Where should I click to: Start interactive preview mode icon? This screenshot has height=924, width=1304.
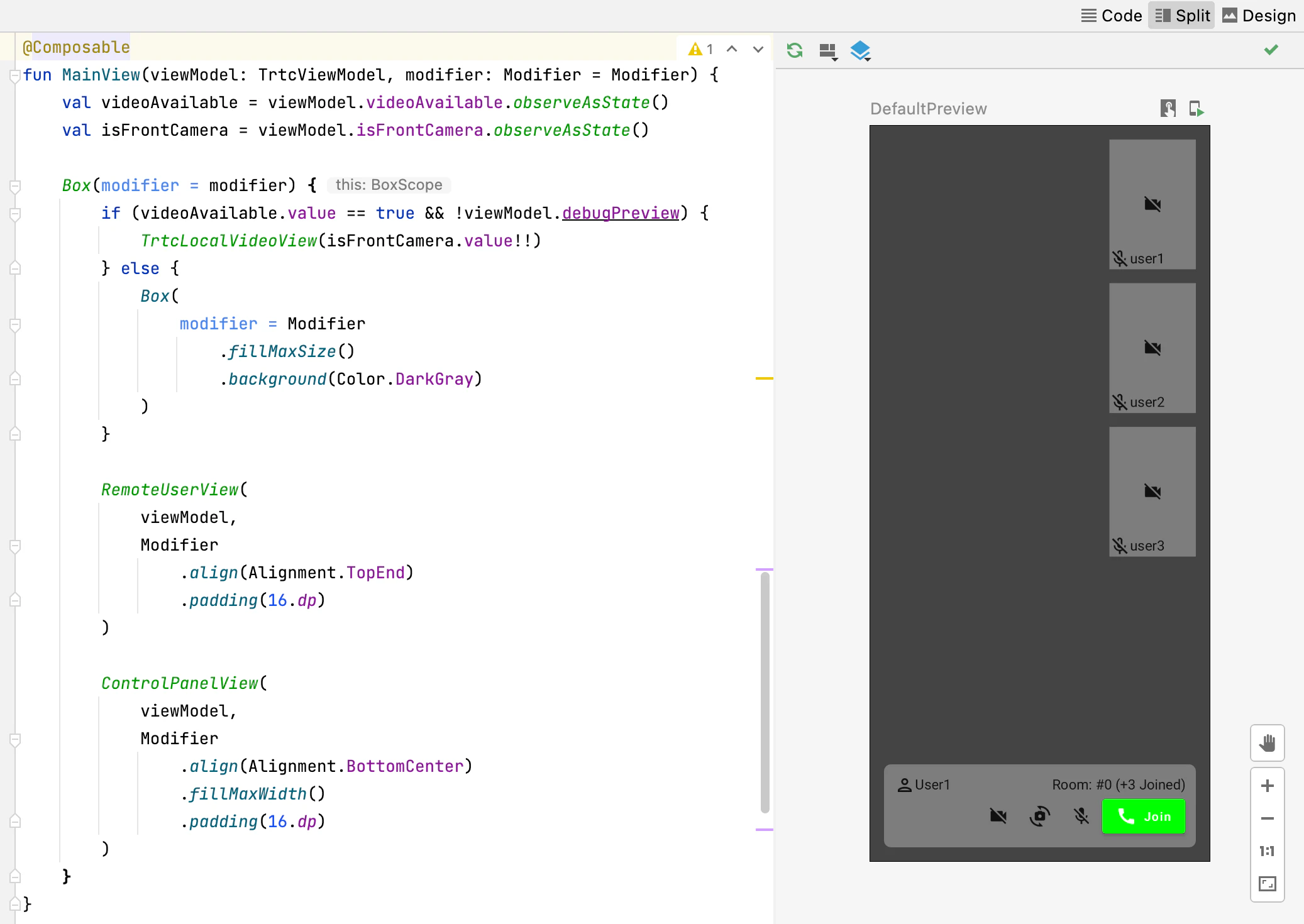coord(1168,109)
